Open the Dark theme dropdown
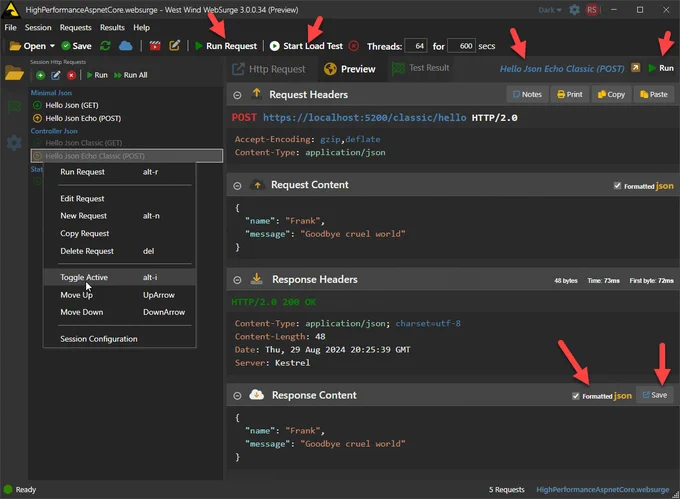Image resolution: width=680 pixels, height=499 pixels. tap(550, 10)
